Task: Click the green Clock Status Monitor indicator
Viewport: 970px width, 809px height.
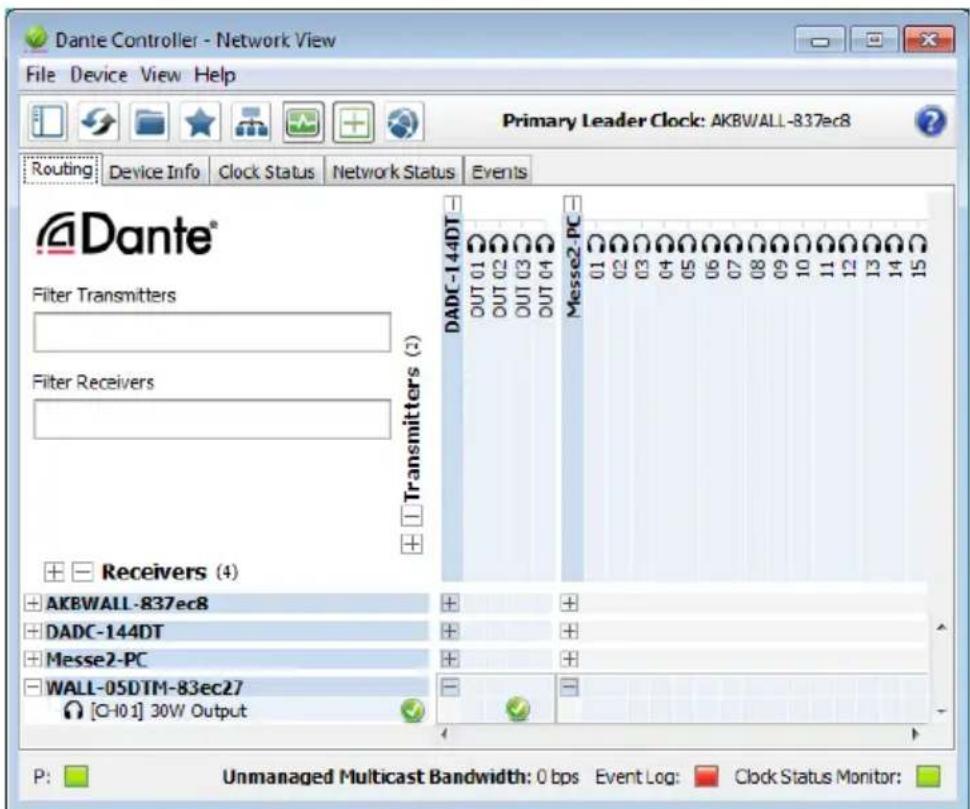Action: [927, 776]
